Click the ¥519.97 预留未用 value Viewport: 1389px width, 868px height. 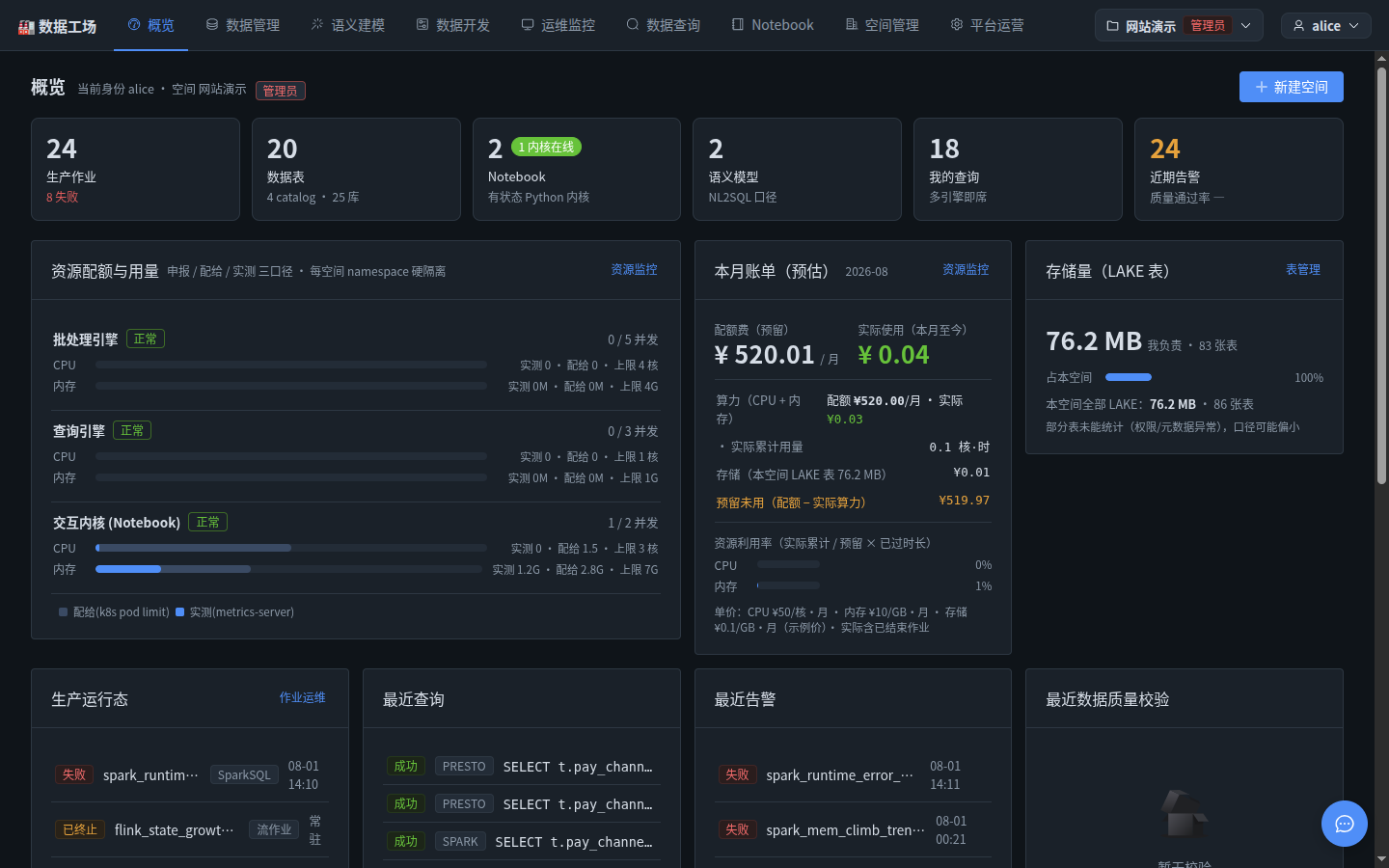coord(965,501)
